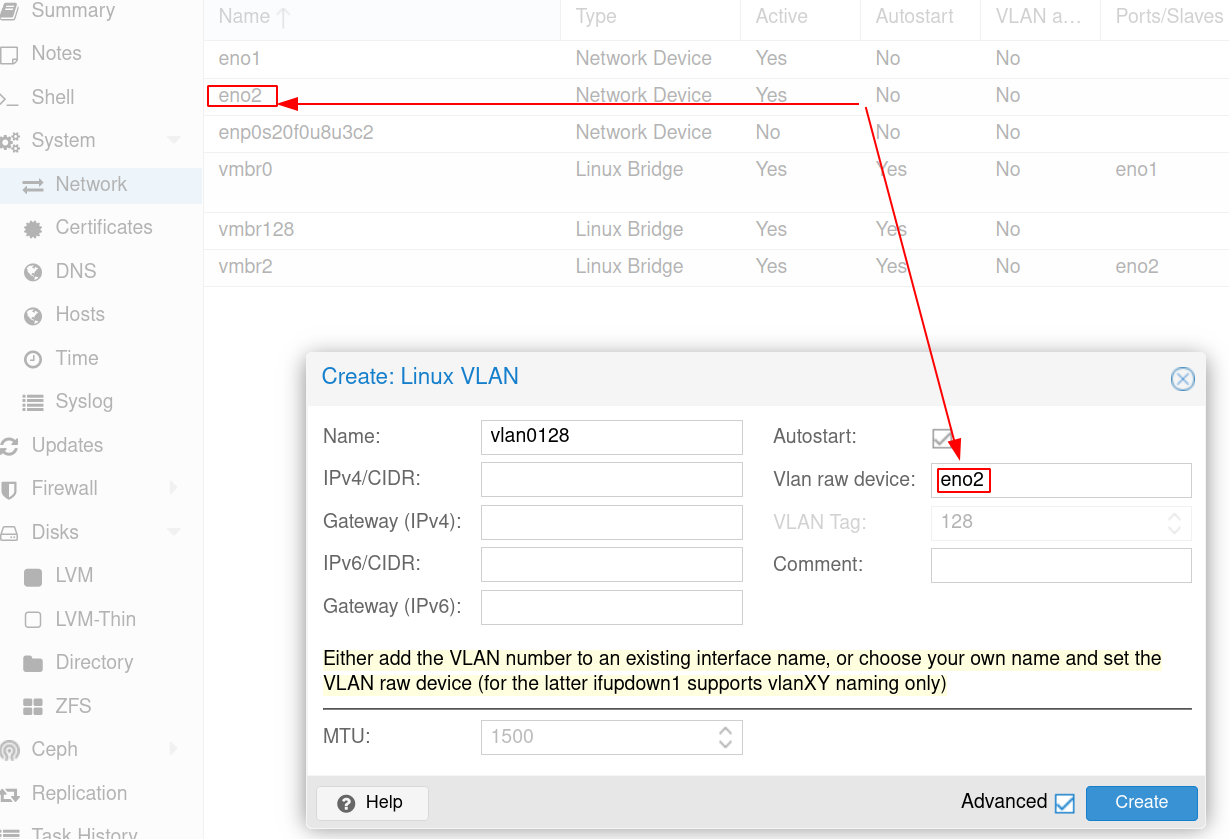The width and height of the screenshot is (1229, 839).
Task: Collapse the System section arrow
Action: [173, 141]
